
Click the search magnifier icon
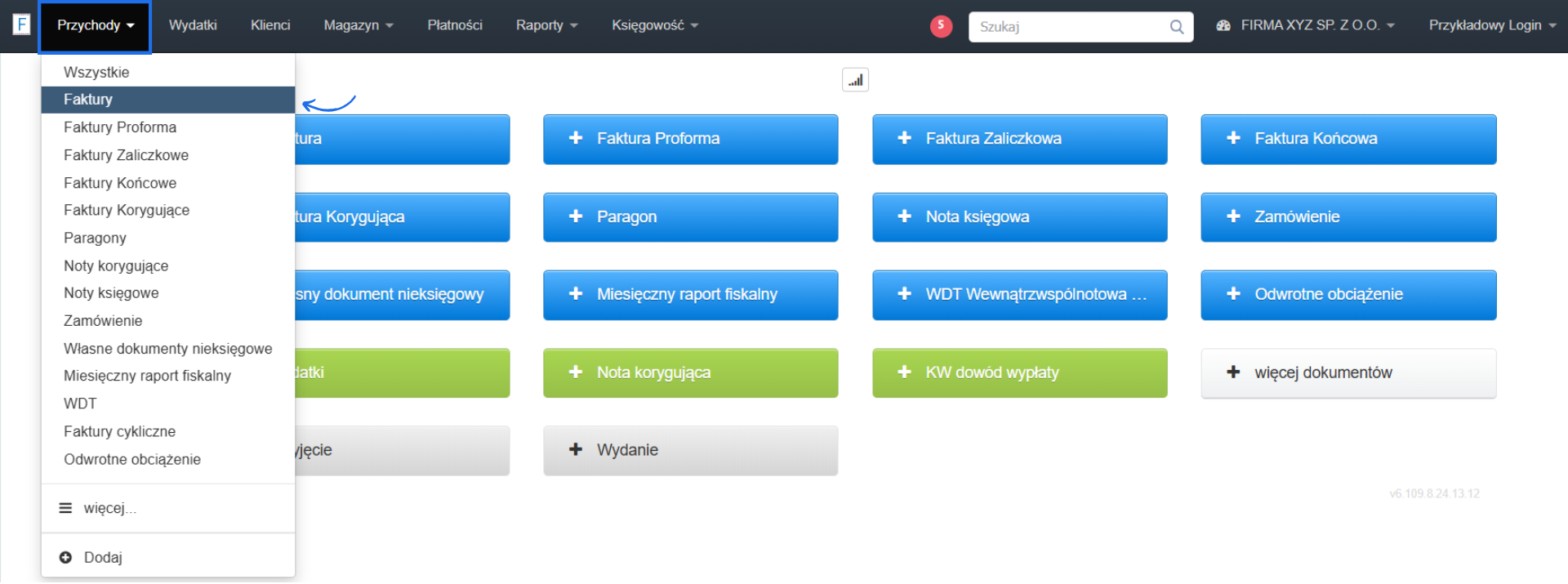tap(1176, 27)
